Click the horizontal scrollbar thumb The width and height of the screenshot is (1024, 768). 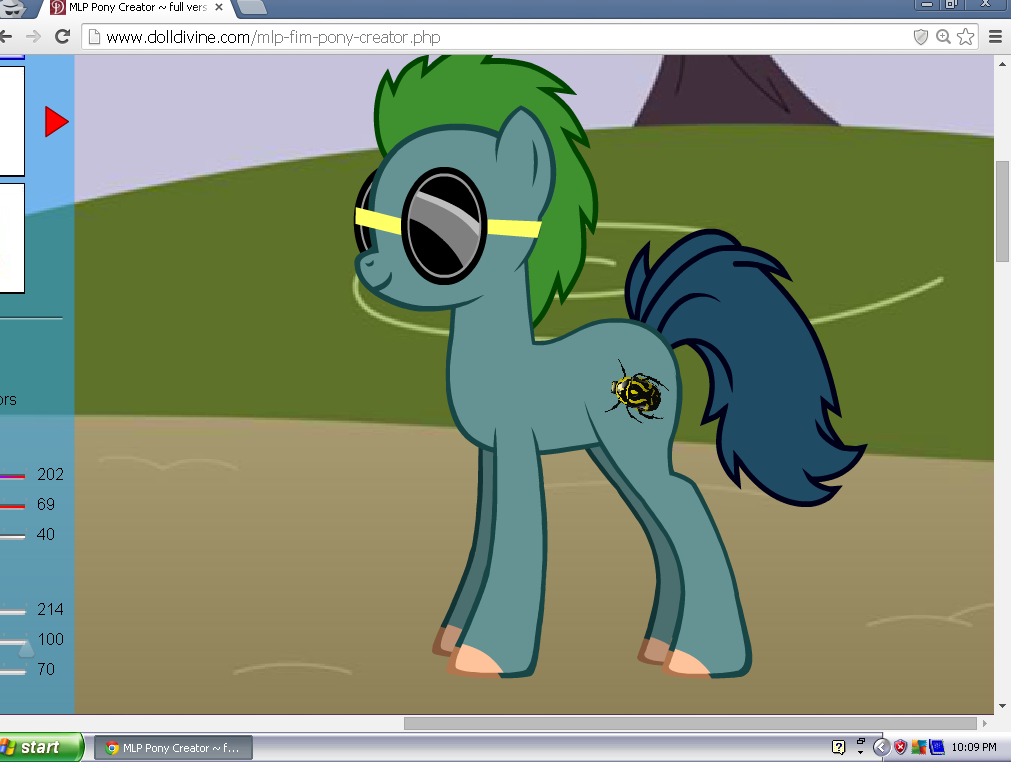pyautogui.click(x=690, y=723)
